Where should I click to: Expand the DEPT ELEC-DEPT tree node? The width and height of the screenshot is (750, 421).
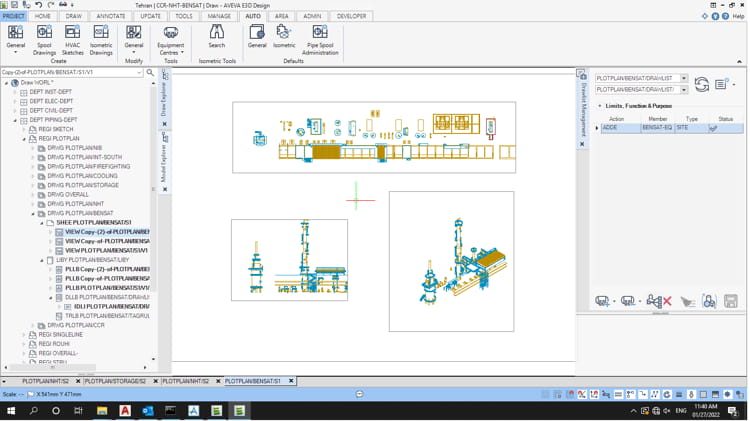[x=15, y=101]
